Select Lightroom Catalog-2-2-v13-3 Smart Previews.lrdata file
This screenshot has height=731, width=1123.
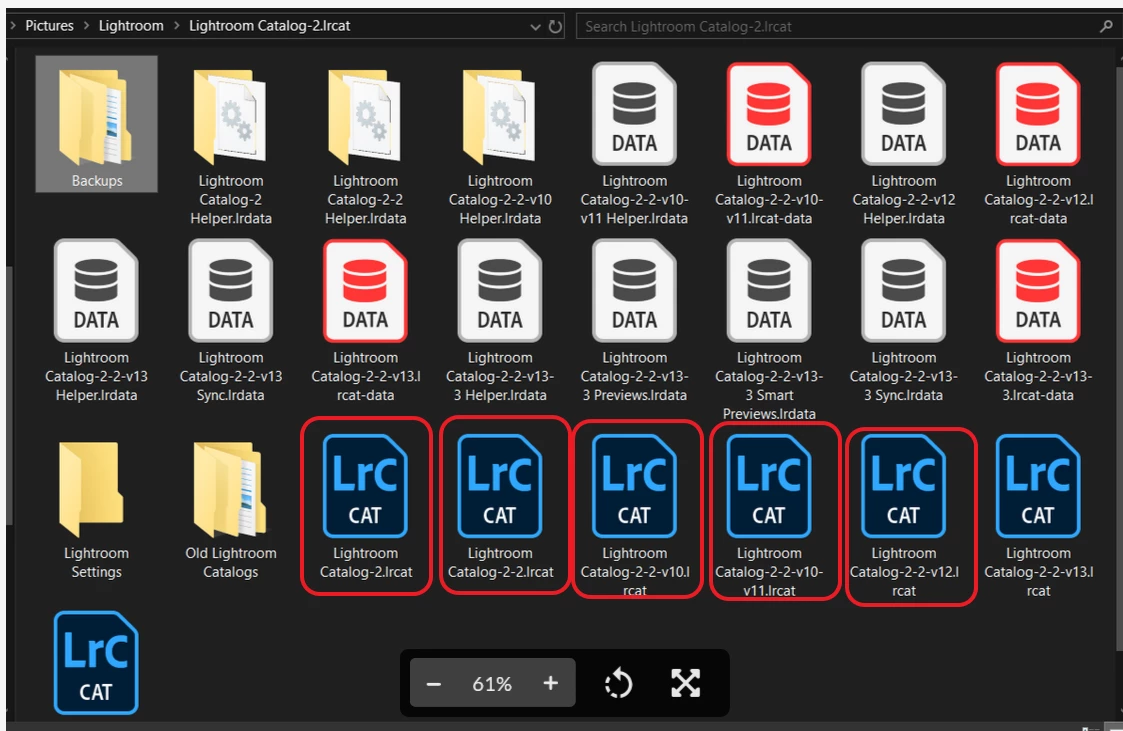click(x=769, y=331)
